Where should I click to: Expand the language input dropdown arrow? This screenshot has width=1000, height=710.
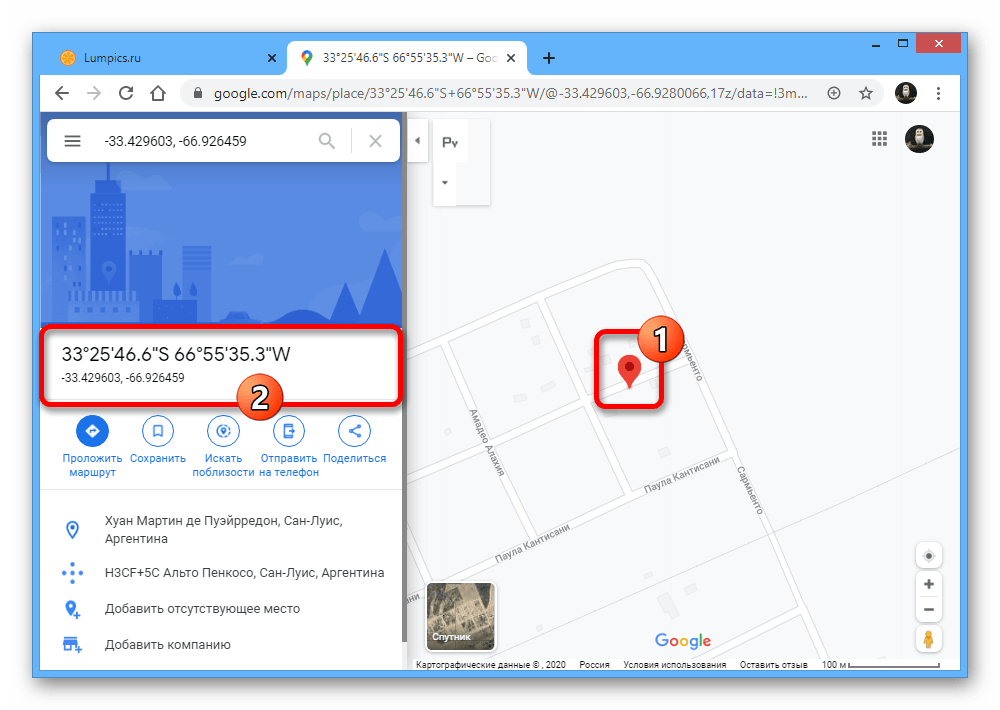pos(446,183)
